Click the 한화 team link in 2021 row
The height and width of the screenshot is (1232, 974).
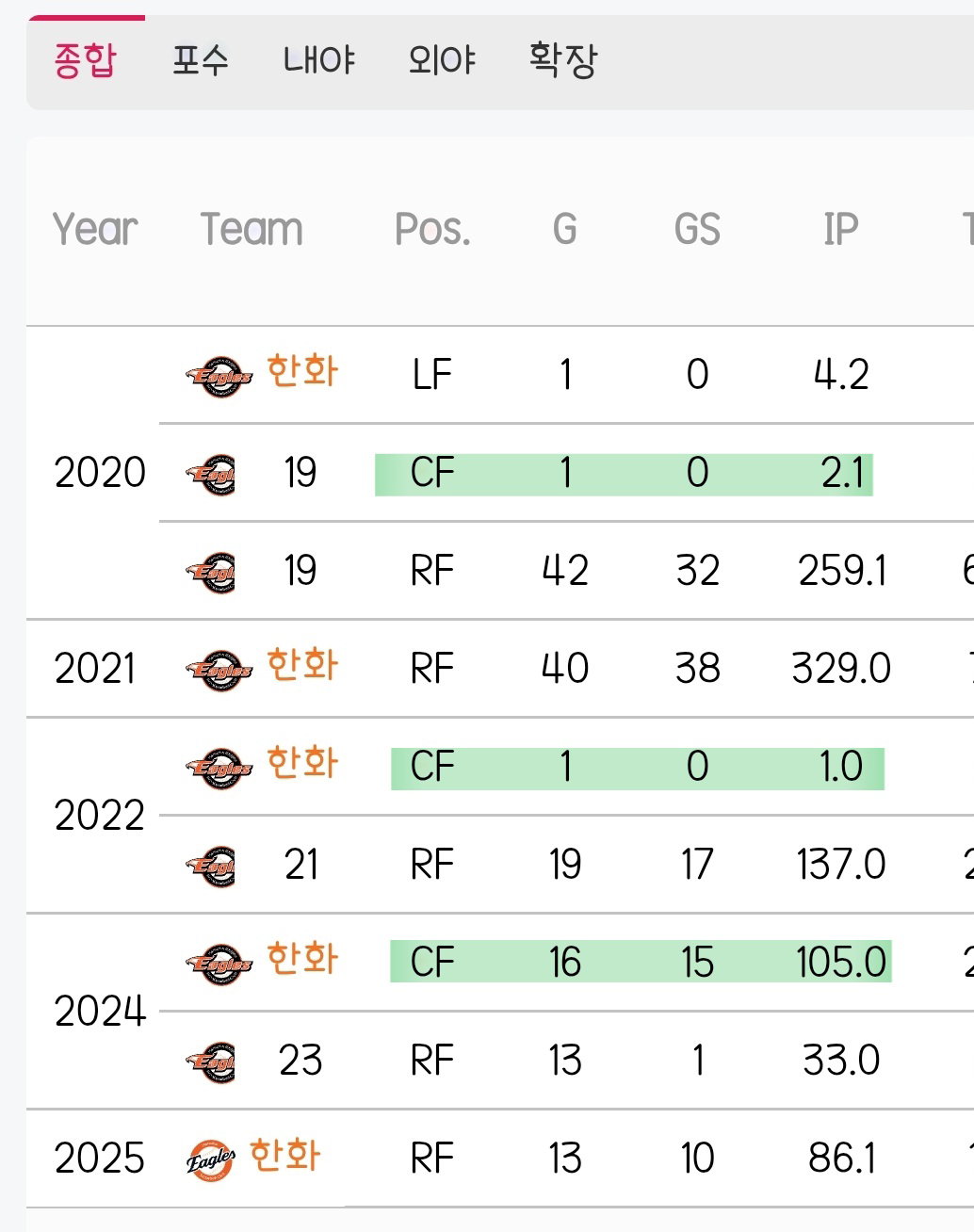point(302,665)
